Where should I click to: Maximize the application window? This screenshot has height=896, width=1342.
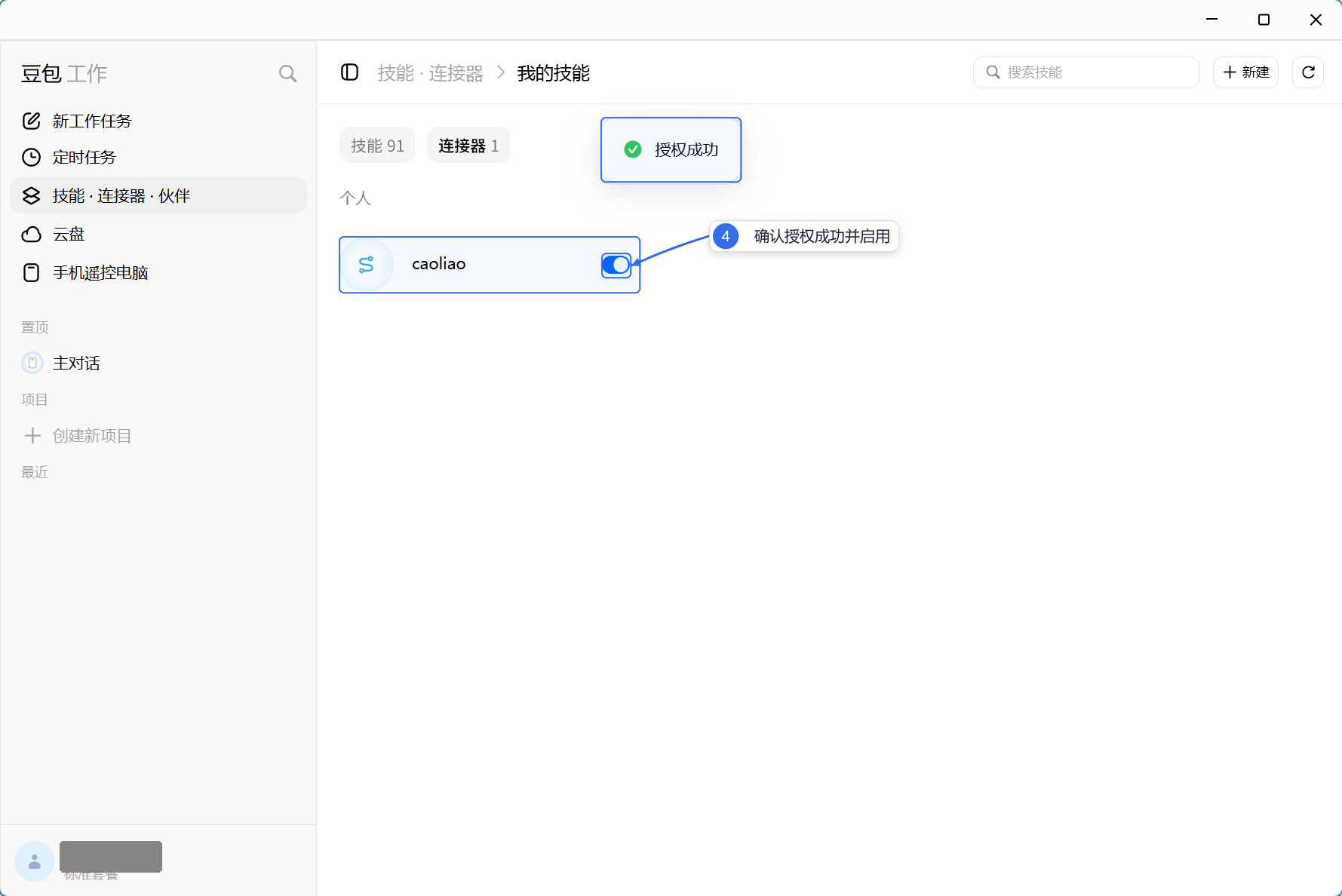coord(1264,20)
